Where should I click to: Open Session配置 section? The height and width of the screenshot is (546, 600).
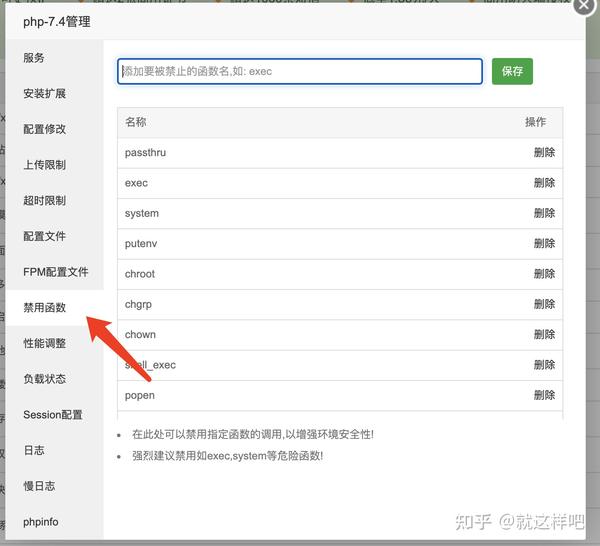53,415
